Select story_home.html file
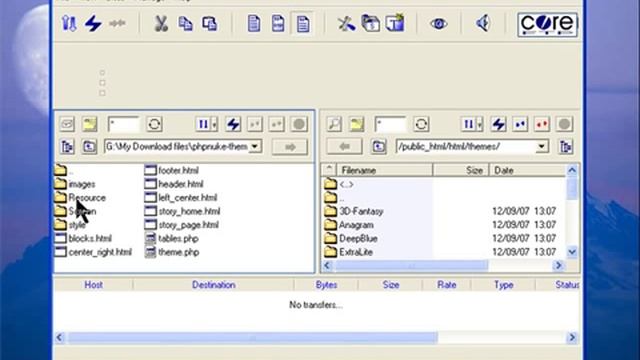Screen dimensions: 640x360 pos(182,211)
